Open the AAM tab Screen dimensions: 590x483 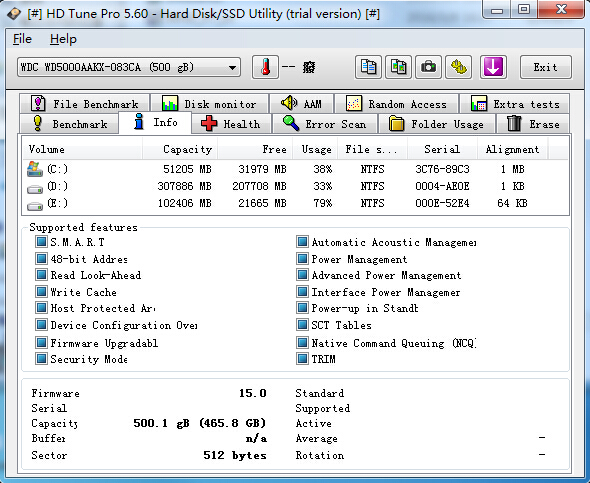click(301, 103)
